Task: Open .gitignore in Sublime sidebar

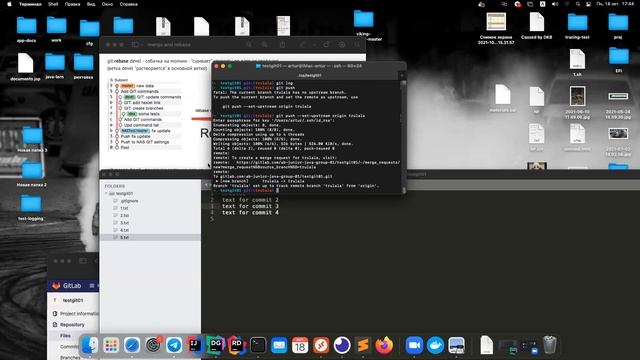Action: pos(129,201)
